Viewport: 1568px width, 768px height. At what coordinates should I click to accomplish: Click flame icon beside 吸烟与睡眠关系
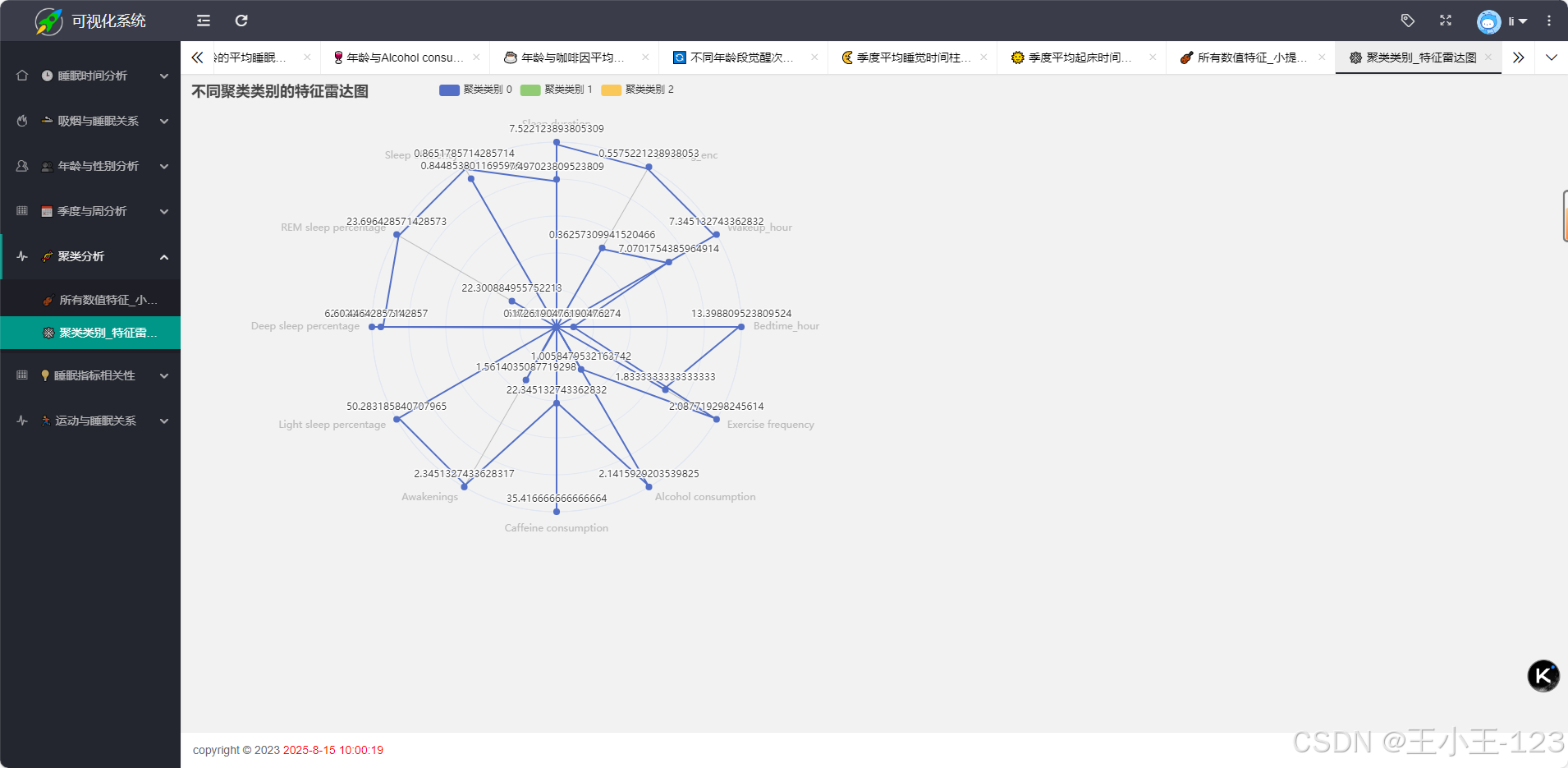pyautogui.click(x=22, y=121)
